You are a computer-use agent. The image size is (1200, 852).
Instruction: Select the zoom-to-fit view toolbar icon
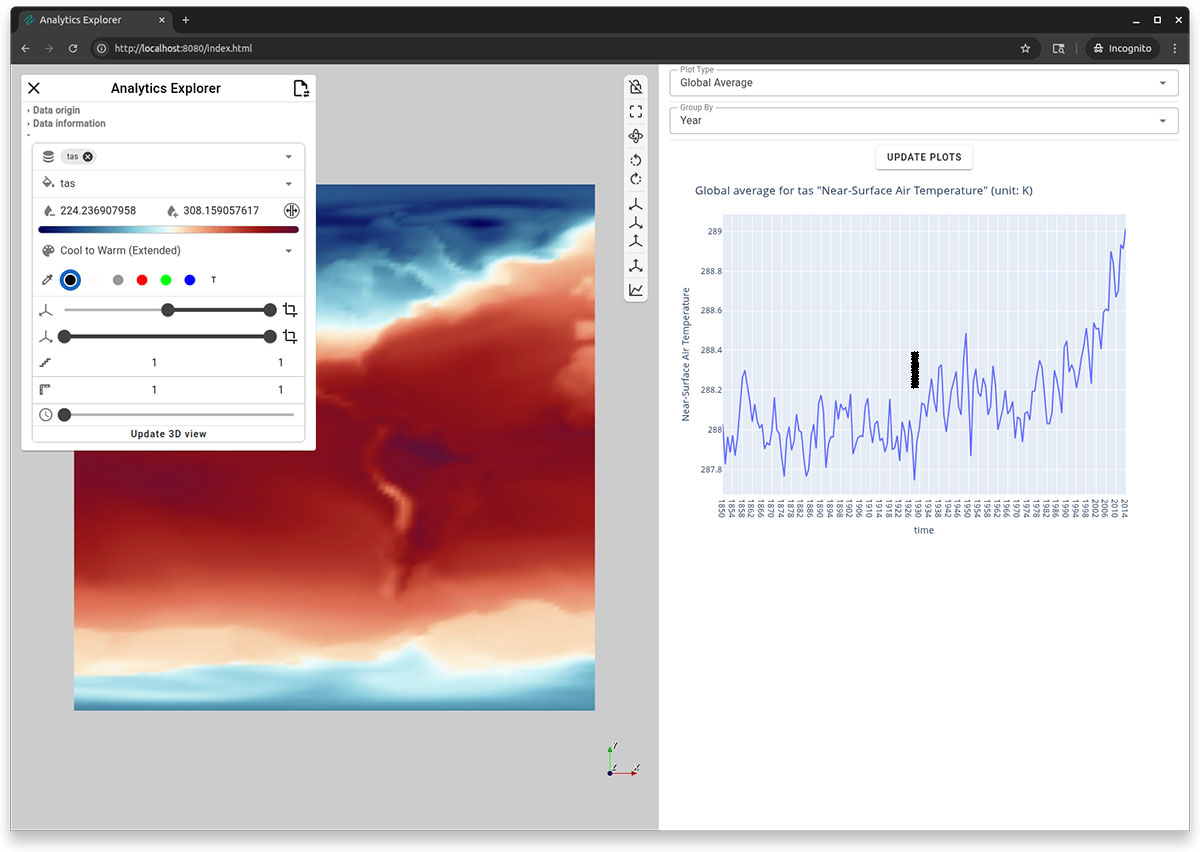[x=635, y=111]
